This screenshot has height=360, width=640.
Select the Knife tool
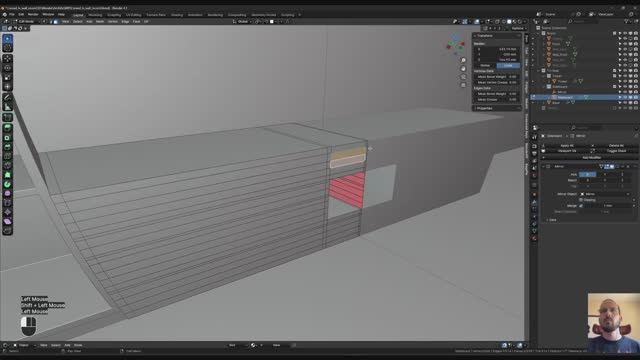coord(7,165)
